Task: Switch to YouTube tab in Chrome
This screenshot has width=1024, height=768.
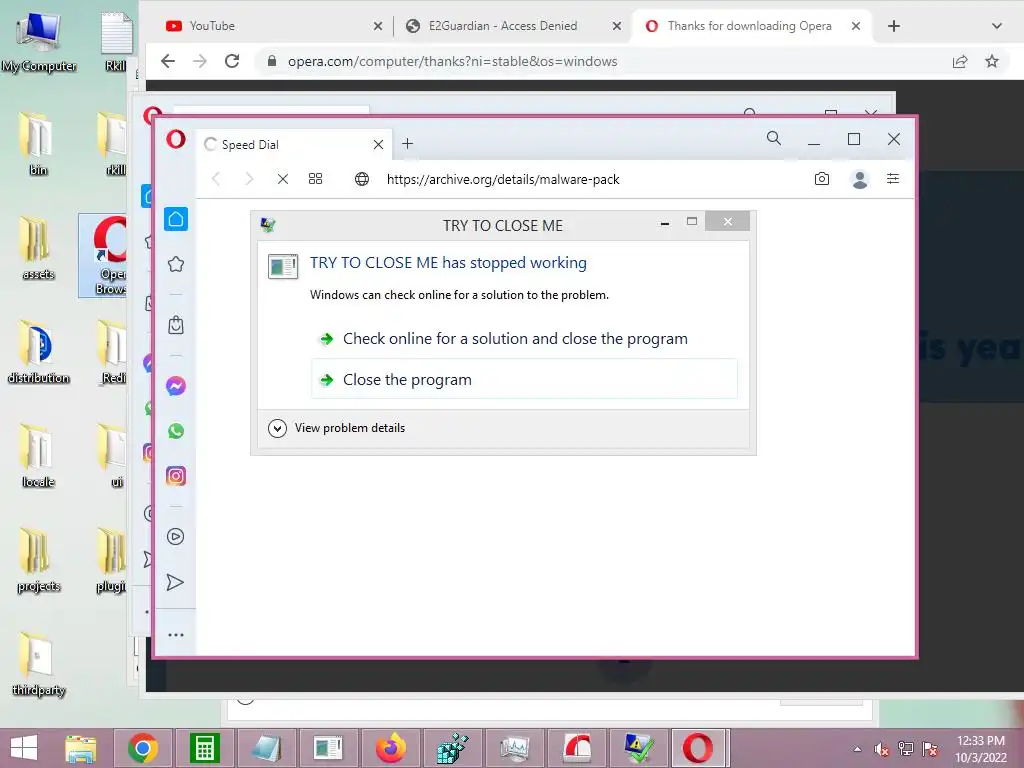Action: pyautogui.click(x=272, y=26)
